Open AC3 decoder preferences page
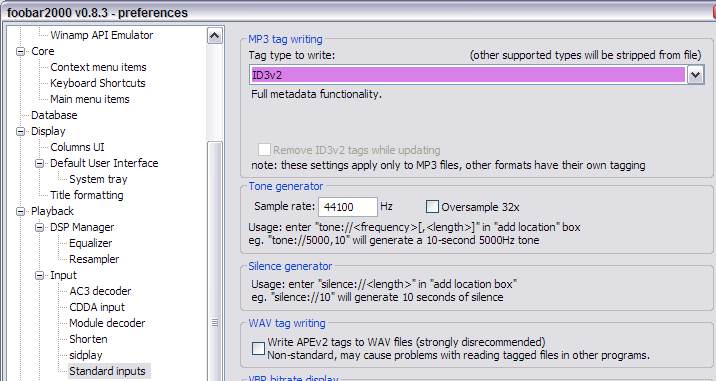 100,291
